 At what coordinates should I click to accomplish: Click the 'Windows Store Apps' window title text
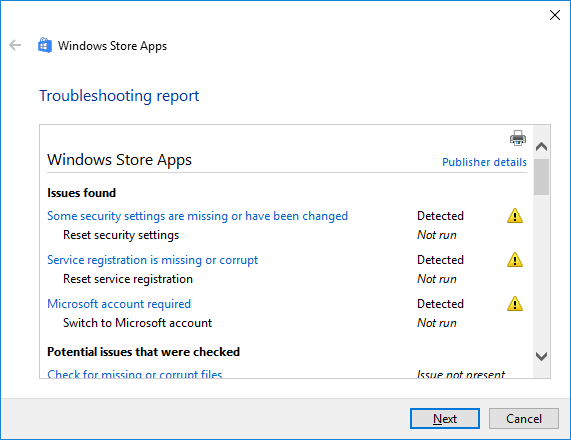[x=112, y=46]
